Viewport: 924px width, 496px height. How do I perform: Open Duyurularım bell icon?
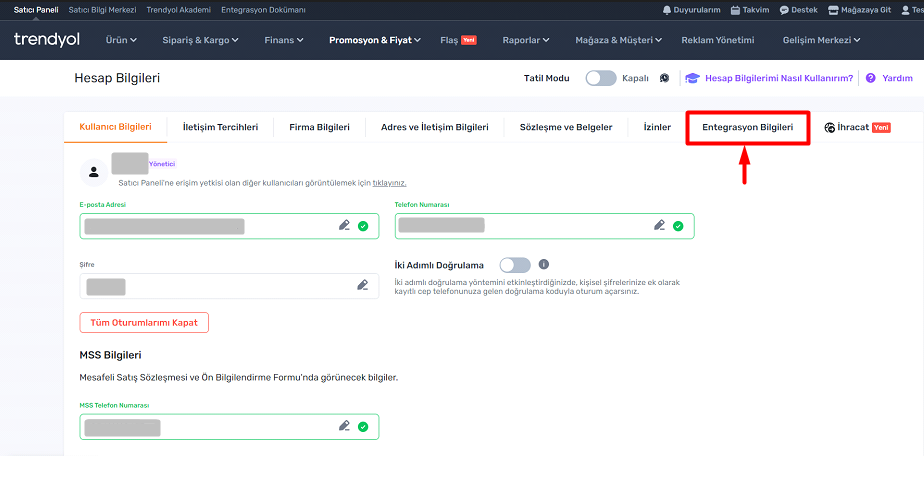tap(666, 10)
